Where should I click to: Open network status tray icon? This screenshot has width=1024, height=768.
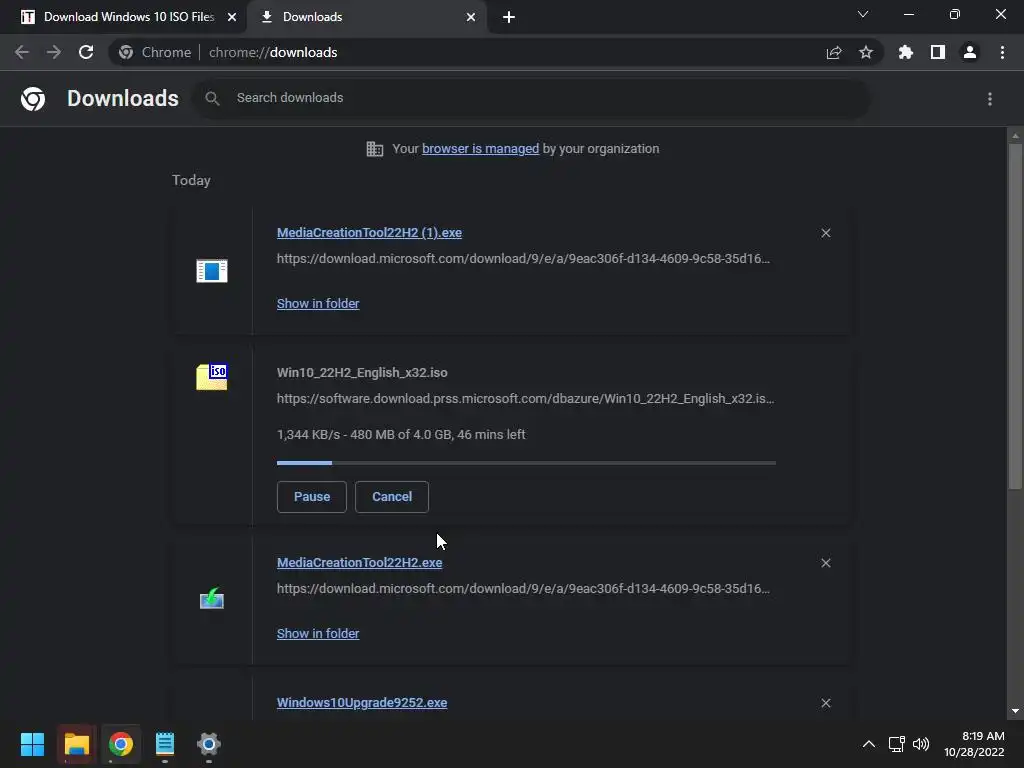(x=897, y=744)
